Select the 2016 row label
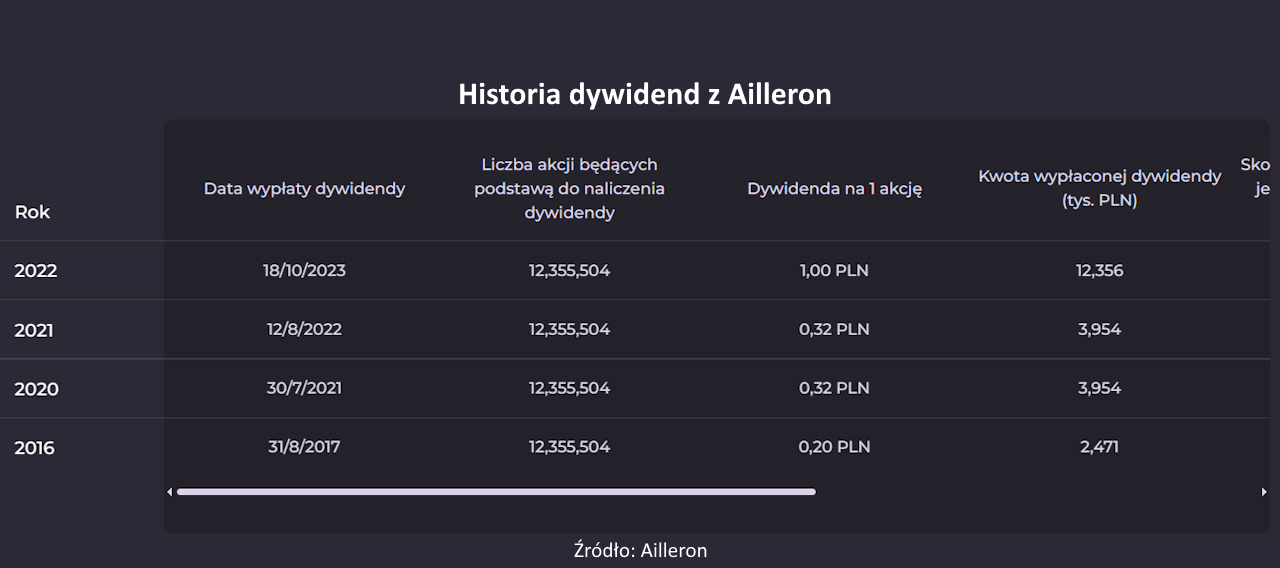This screenshot has width=1280, height=568. coord(34,448)
